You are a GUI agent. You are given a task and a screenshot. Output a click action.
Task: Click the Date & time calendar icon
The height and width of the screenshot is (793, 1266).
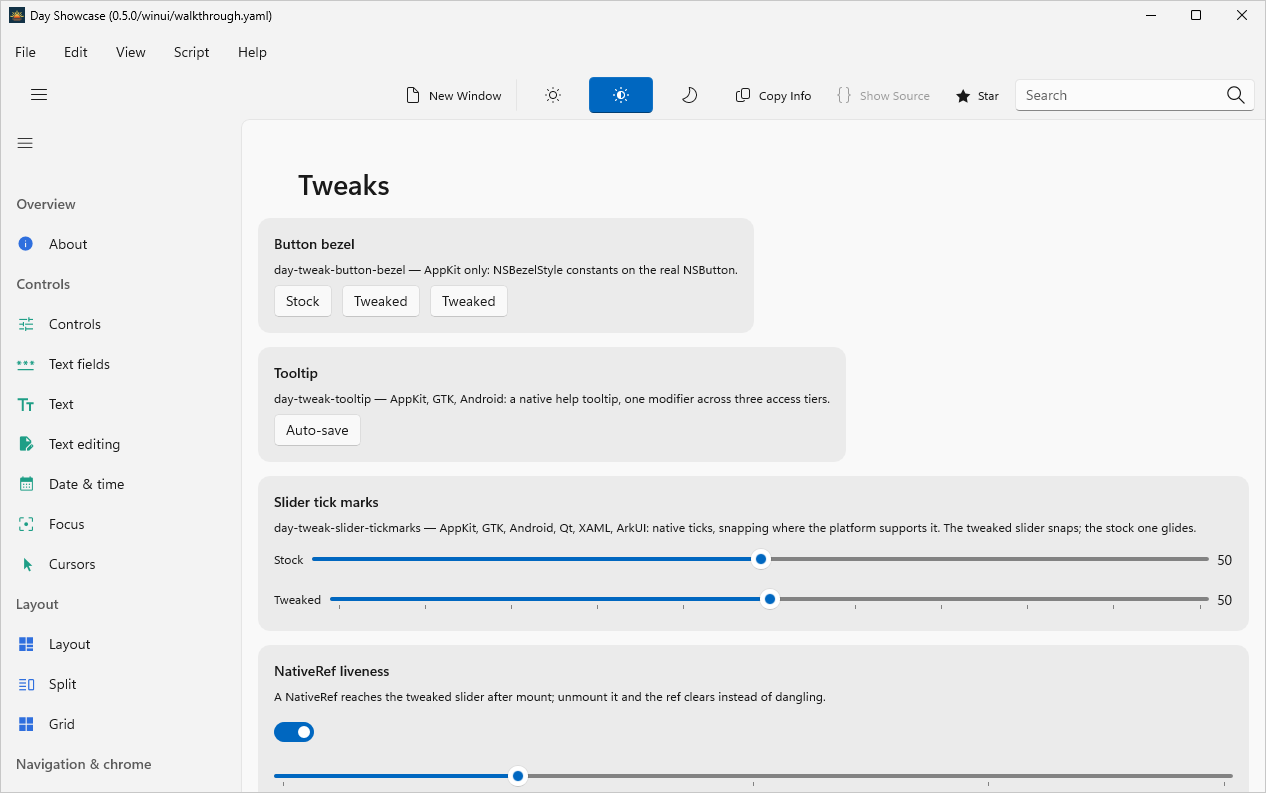(27, 484)
